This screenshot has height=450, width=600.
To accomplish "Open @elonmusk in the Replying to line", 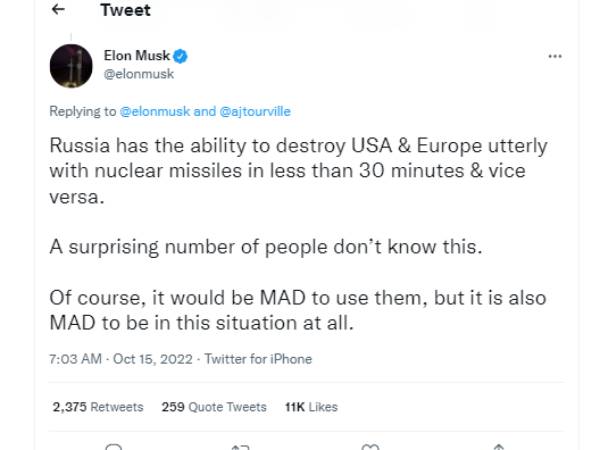I will [154, 112].
